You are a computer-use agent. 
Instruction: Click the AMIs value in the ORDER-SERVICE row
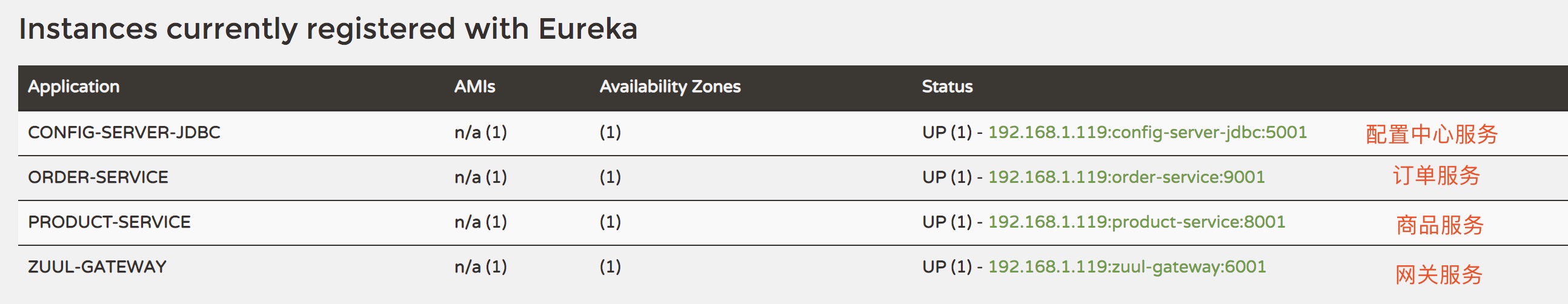tap(480, 177)
